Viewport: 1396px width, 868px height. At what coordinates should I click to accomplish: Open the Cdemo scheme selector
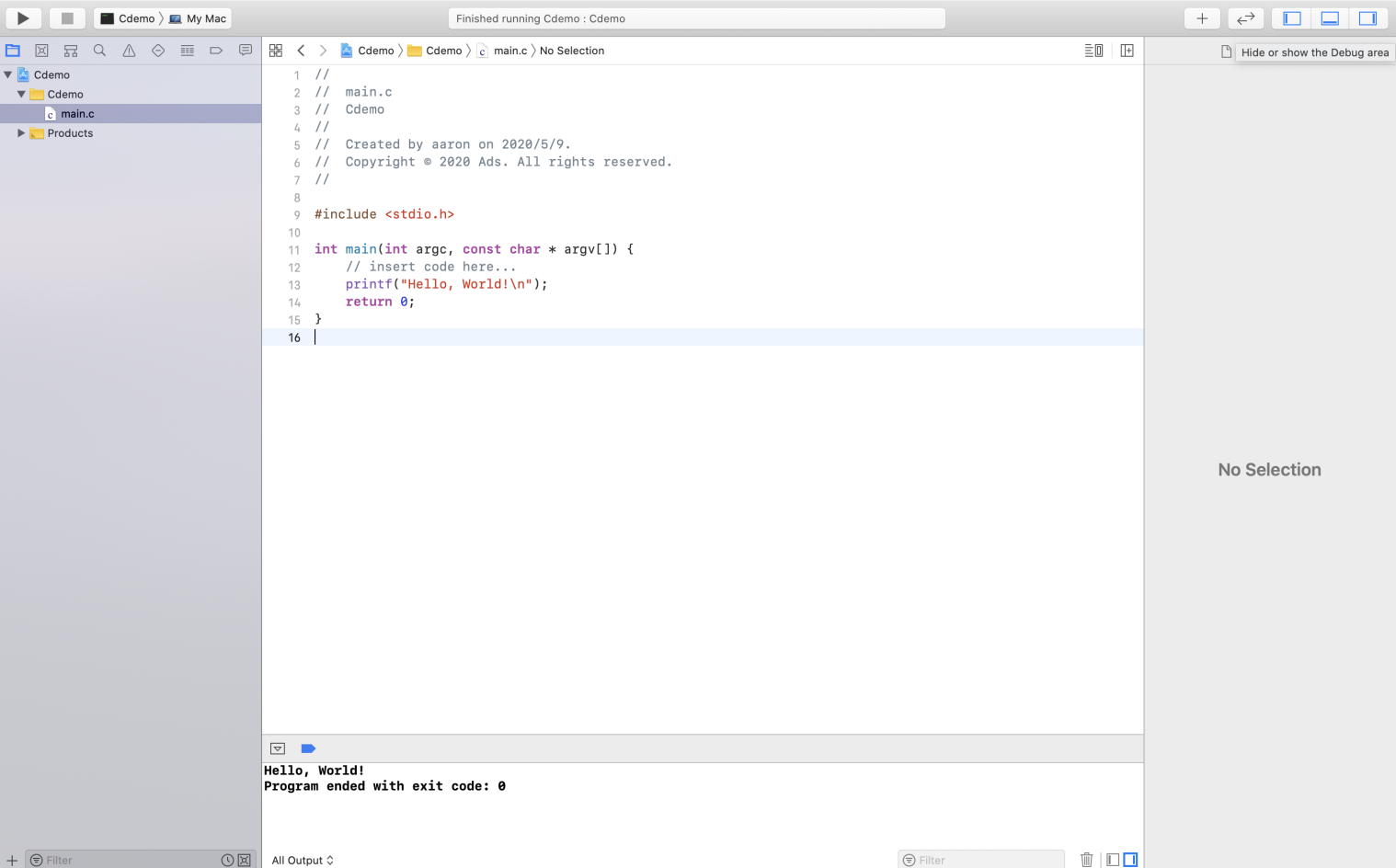tap(128, 18)
